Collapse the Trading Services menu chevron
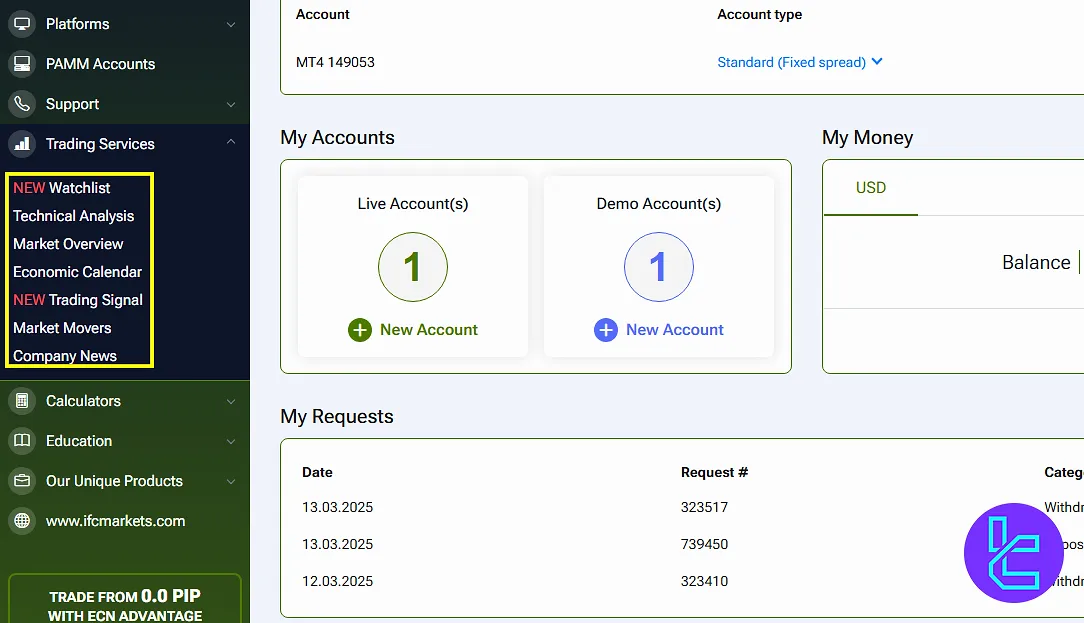This screenshot has width=1084, height=623. 231,143
